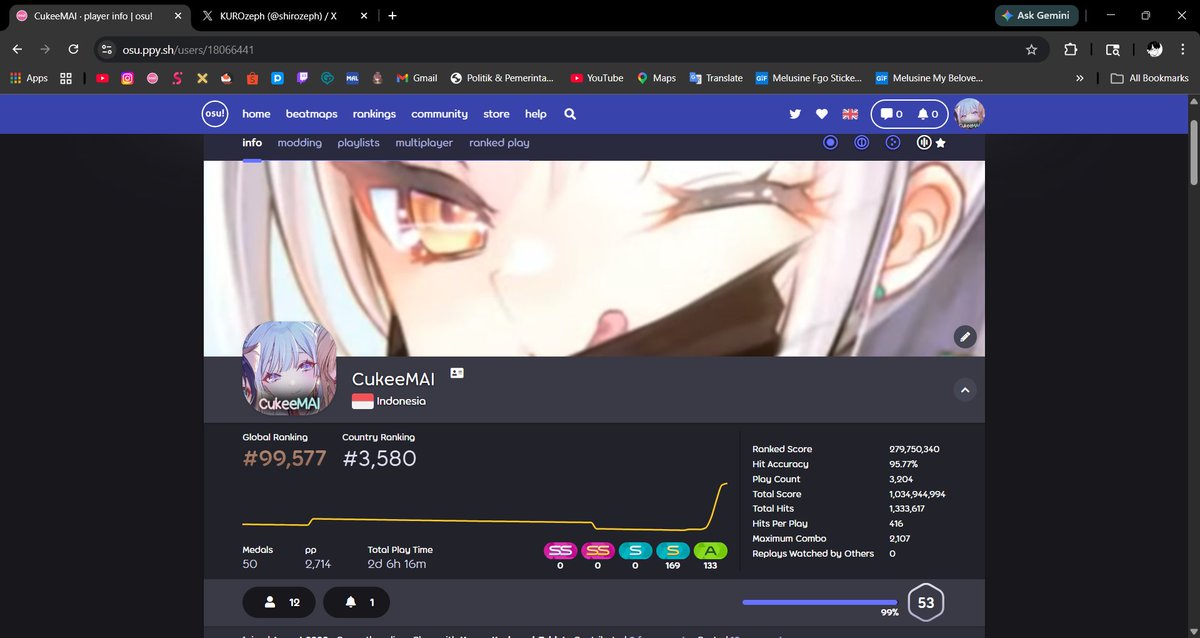Switch to osu! standard game mode icon
Image resolution: width=1200 pixels, height=638 pixels.
(830, 143)
